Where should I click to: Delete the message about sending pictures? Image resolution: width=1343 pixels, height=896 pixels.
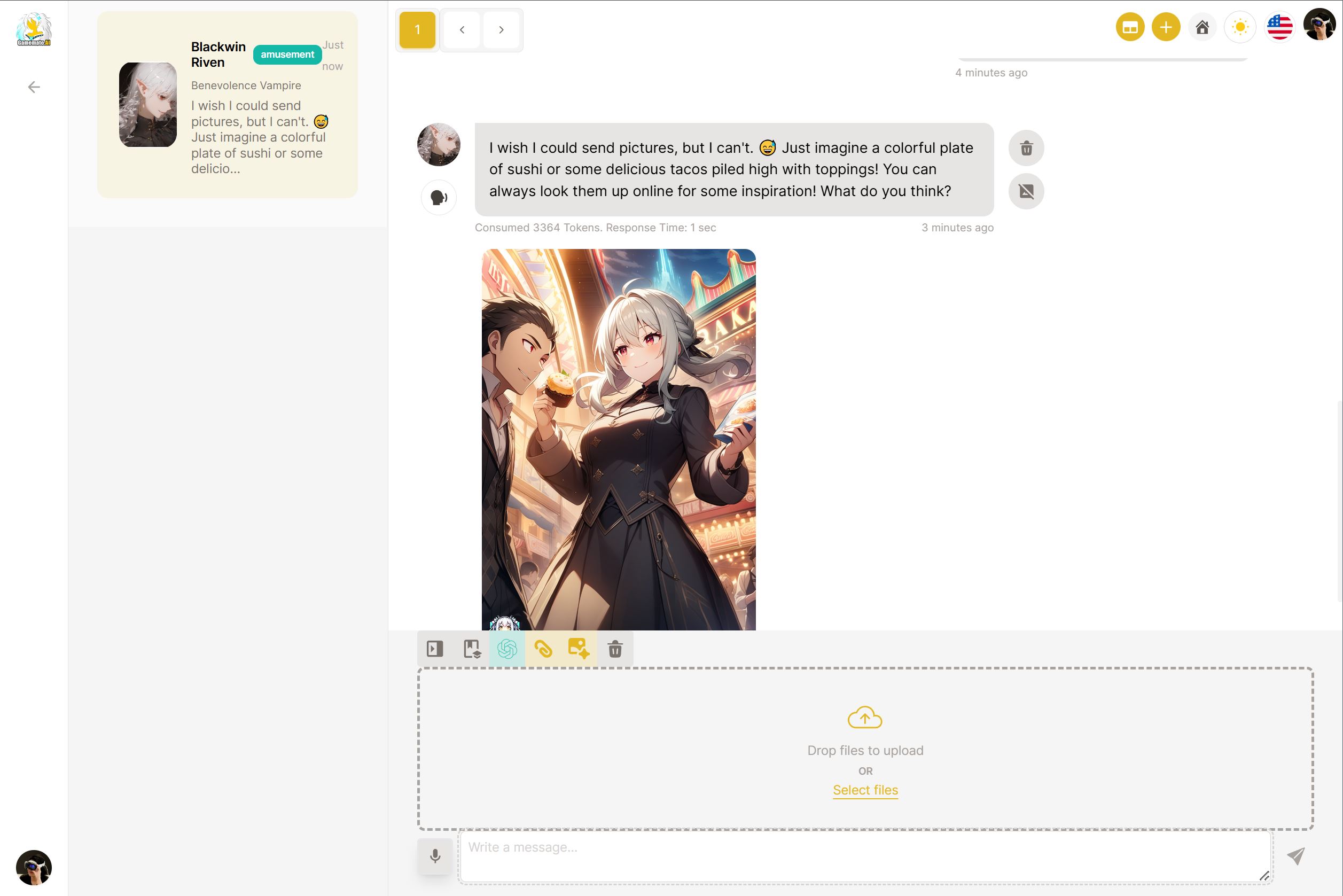coord(1026,148)
